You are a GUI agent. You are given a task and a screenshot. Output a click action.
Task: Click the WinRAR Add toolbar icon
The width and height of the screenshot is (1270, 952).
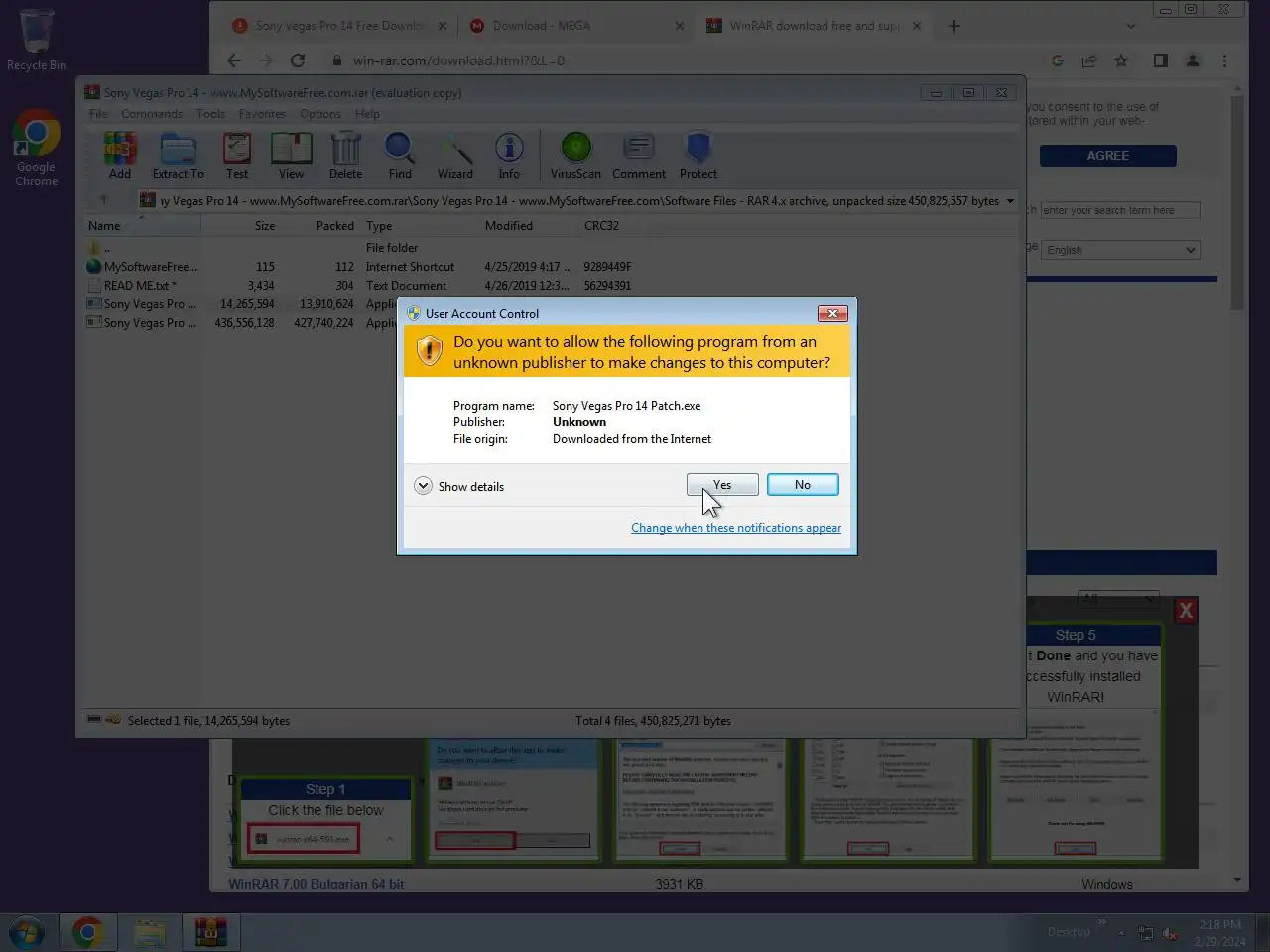coord(120,156)
